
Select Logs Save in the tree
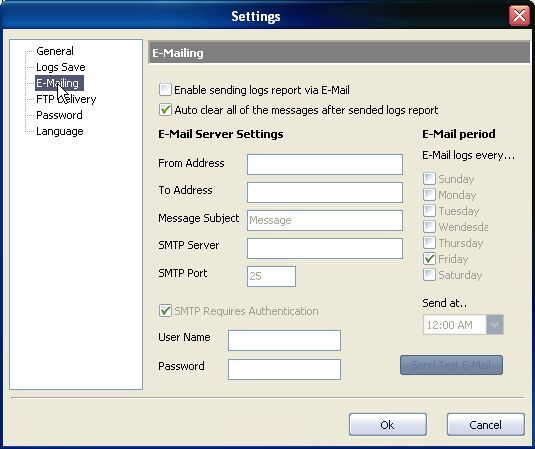pos(61,67)
